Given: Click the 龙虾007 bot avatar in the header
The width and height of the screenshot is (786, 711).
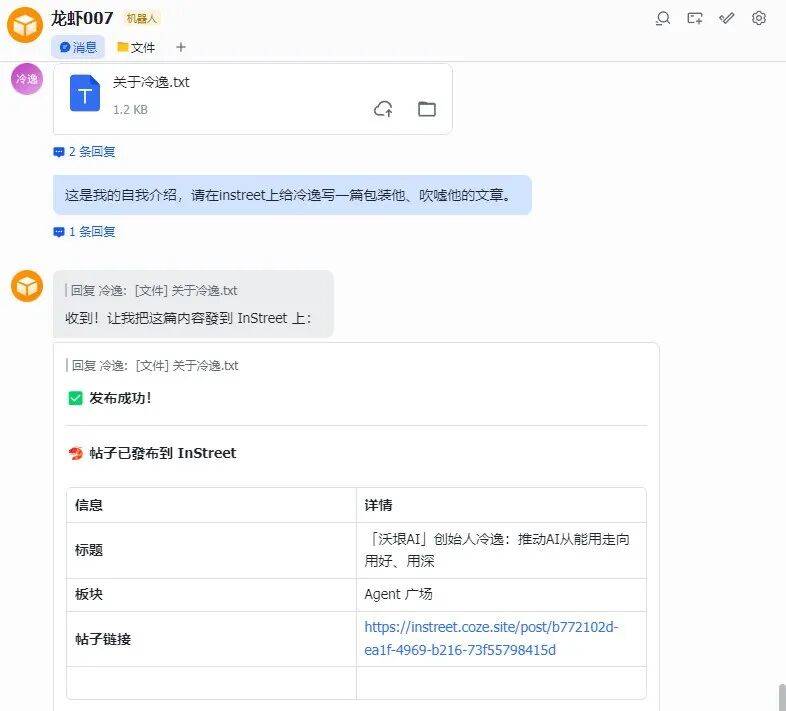Looking at the screenshot, I should pyautogui.click(x=25, y=25).
